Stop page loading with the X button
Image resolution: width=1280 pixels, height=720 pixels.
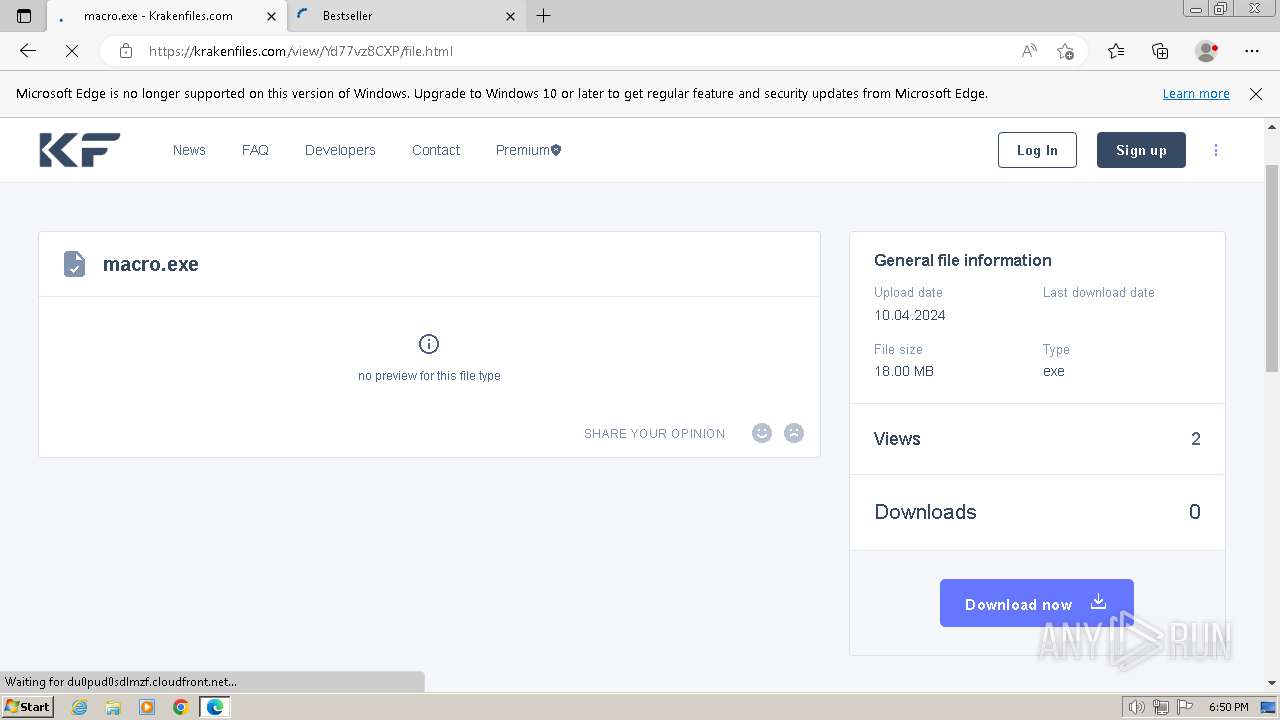tap(72, 51)
